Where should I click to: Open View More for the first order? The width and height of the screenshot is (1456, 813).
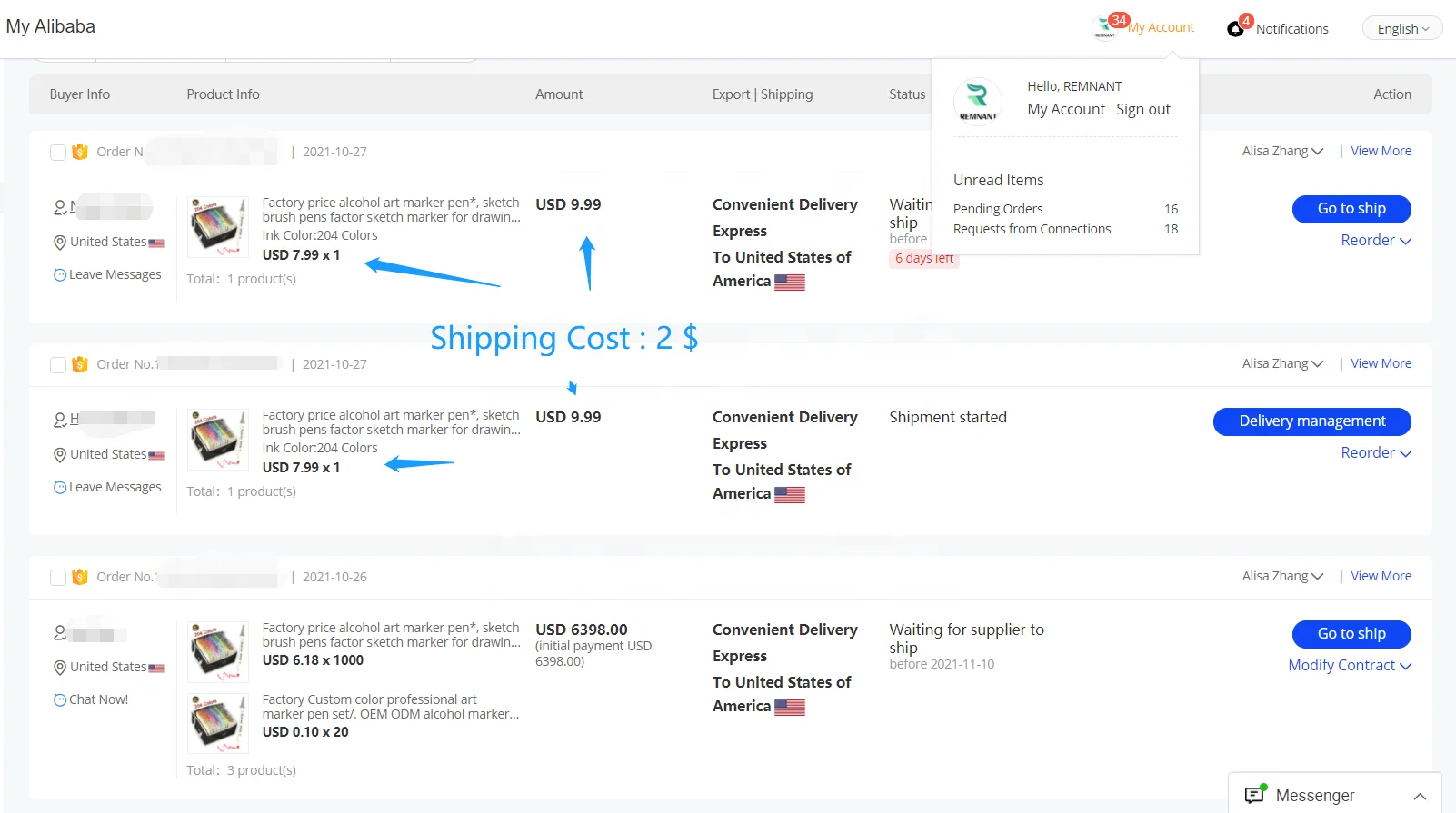tap(1381, 152)
